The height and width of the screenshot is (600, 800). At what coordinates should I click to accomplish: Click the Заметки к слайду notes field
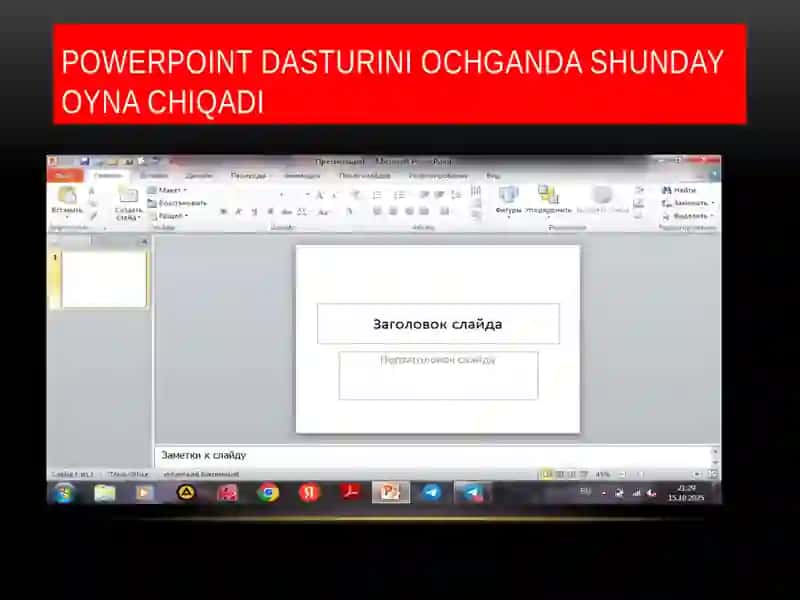coord(433,455)
